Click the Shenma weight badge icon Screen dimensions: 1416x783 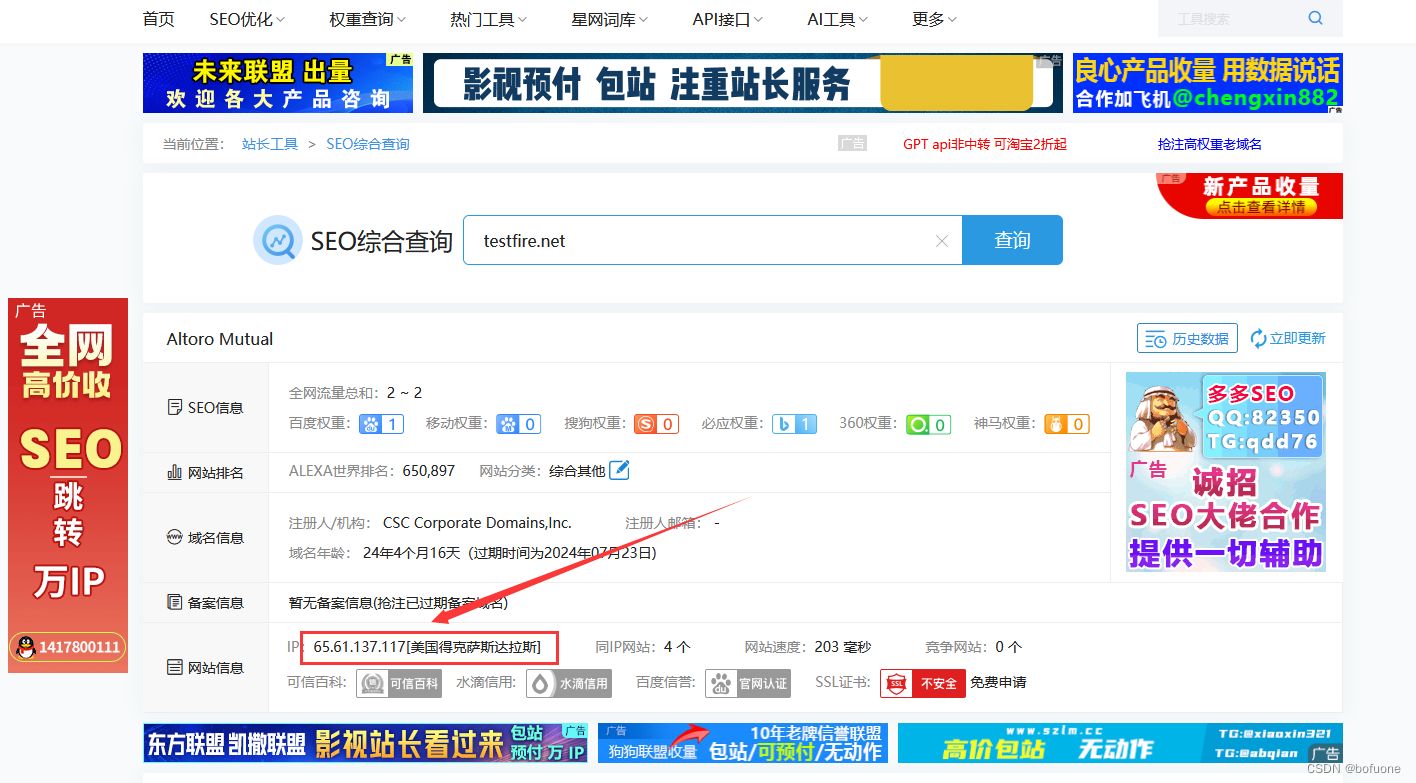(1067, 424)
